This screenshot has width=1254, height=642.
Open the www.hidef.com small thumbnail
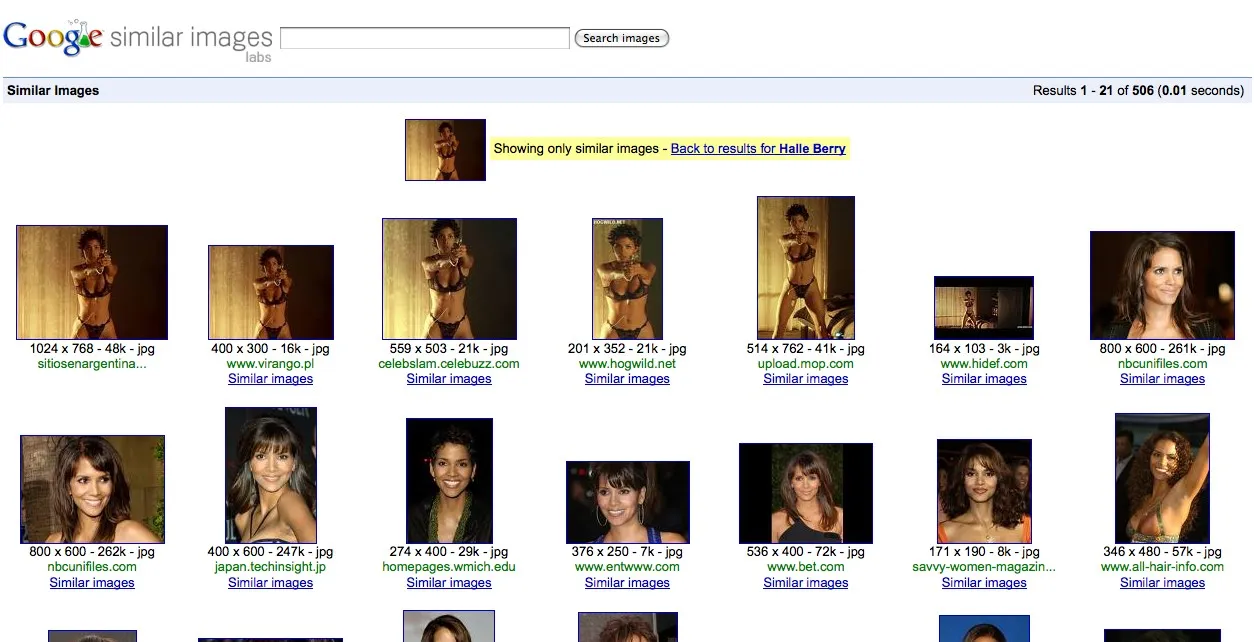(x=984, y=308)
